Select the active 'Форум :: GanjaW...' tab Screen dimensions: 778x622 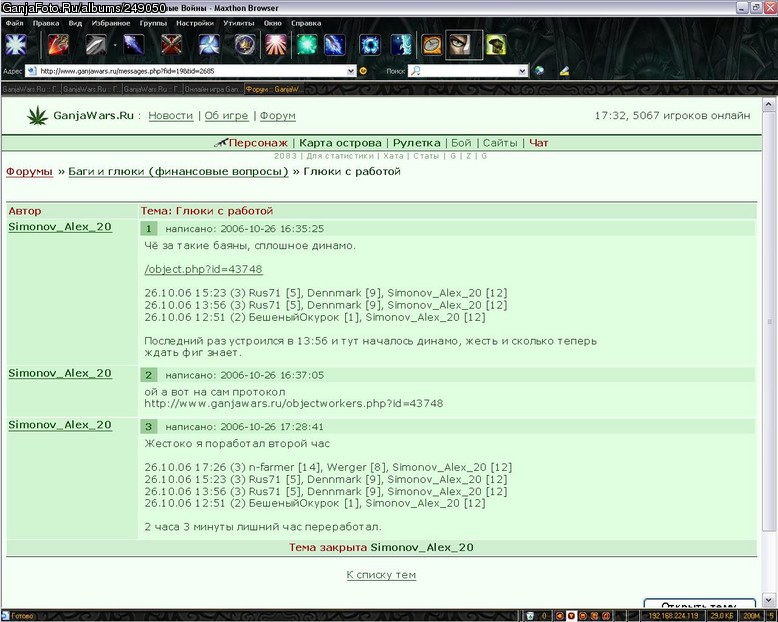274,89
